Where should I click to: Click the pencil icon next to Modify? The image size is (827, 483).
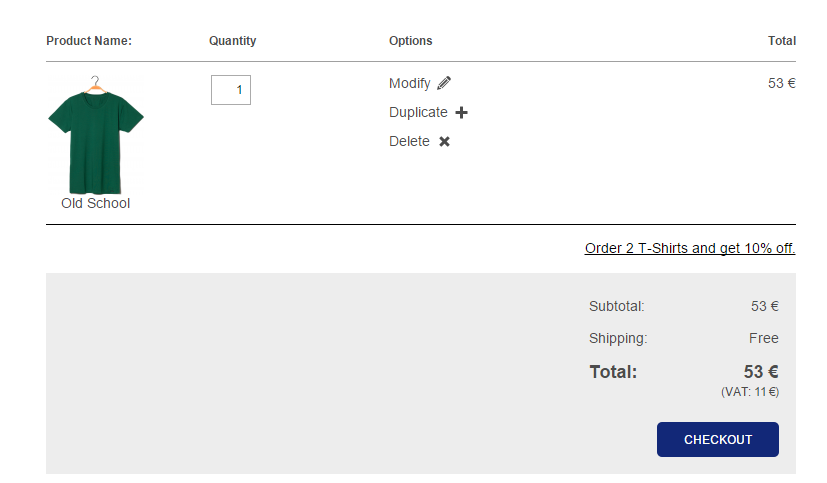point(444,83)
